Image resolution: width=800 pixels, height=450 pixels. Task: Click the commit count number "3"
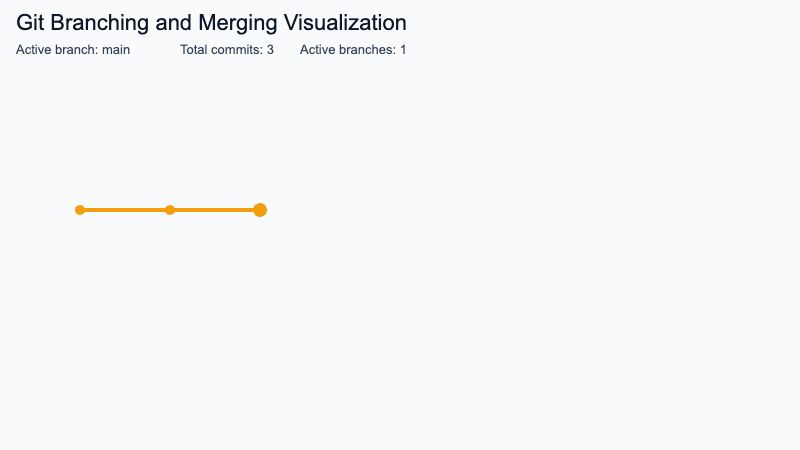[x=270, y=50]
